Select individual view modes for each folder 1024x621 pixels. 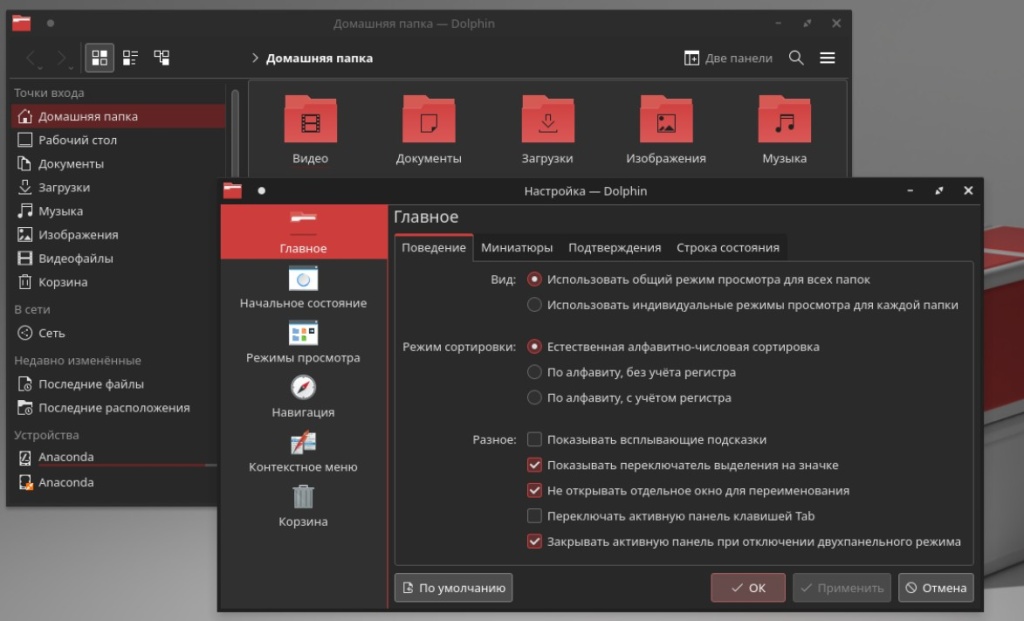pos(535,305)
